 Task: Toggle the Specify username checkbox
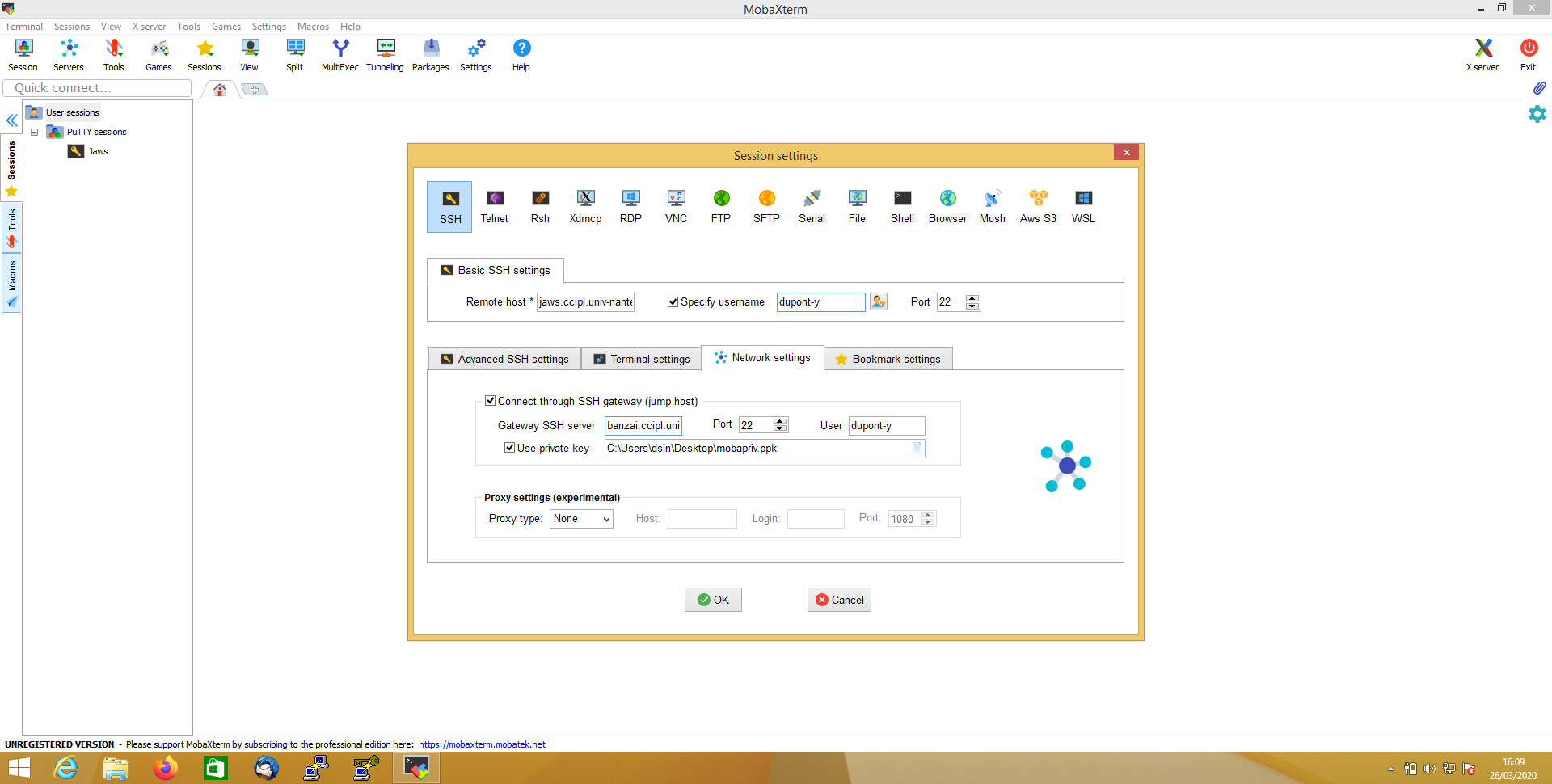coord(673,302)
